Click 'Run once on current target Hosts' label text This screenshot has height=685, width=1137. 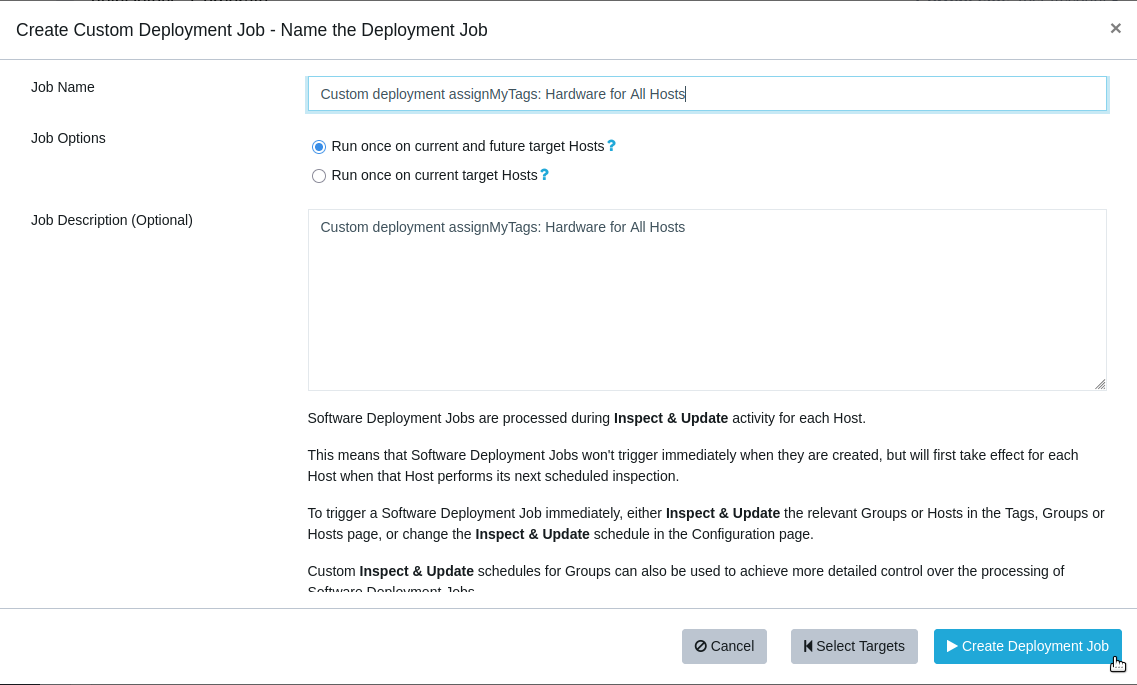tap(435, 175)
